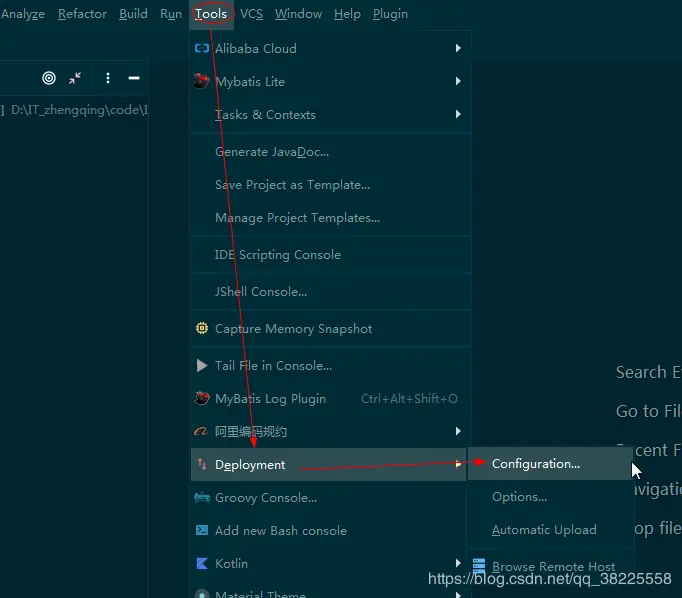Expand the Mybatis Lite submenu arrow
Viewport: 682px width, 598px height.
[x=458, y=81]
